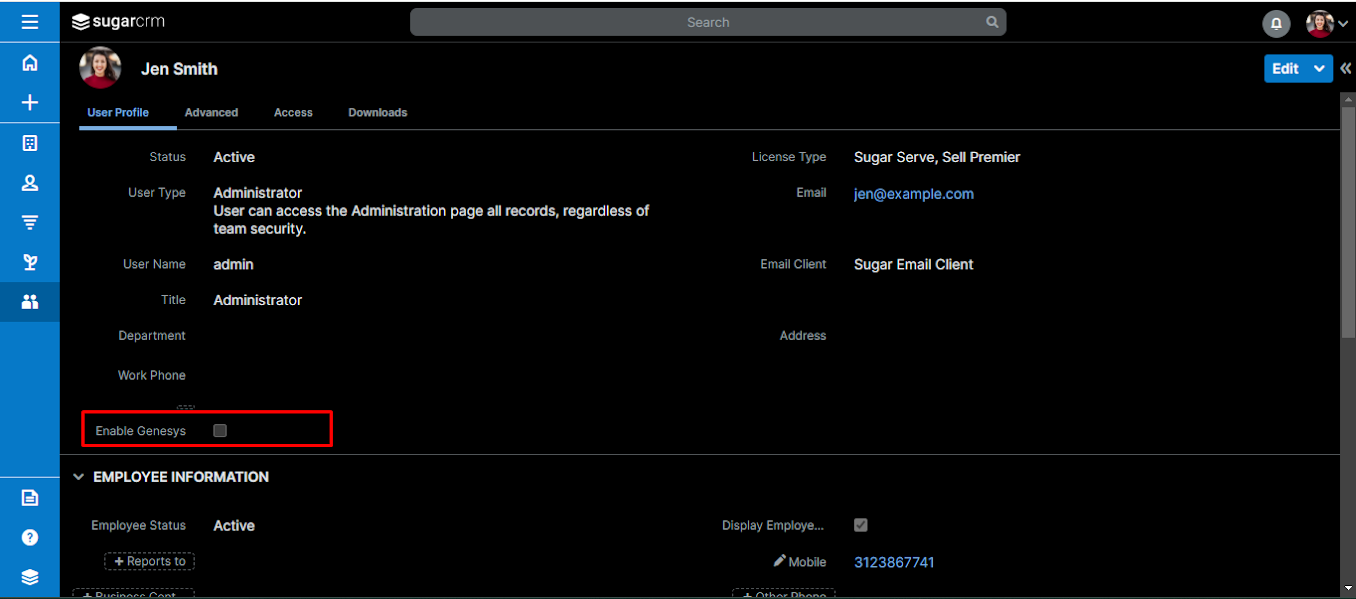Screen dimensions: 1356x599
Task: Click the Sugar Email Client value
Action: tap(914, 265)
